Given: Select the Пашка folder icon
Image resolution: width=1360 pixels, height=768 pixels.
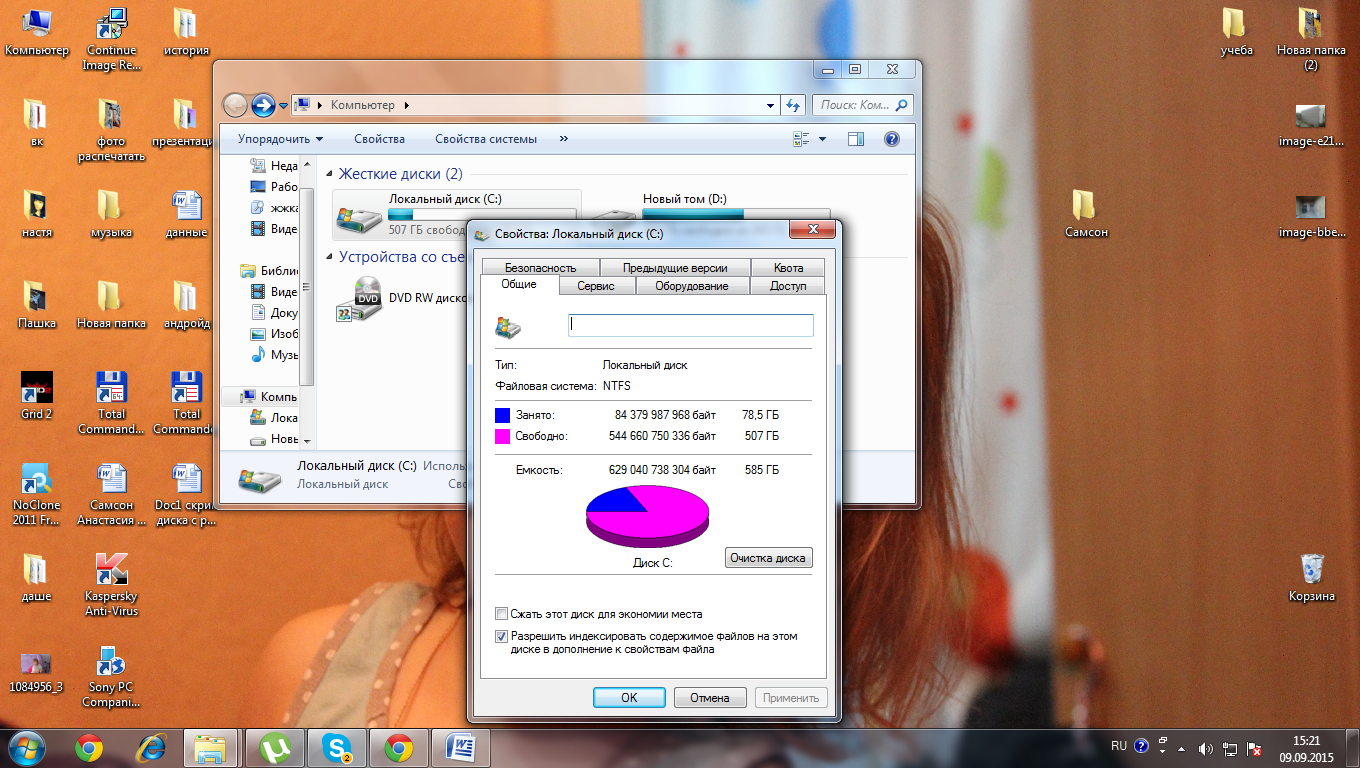Looking at the screenshot, I should (37, 305).
